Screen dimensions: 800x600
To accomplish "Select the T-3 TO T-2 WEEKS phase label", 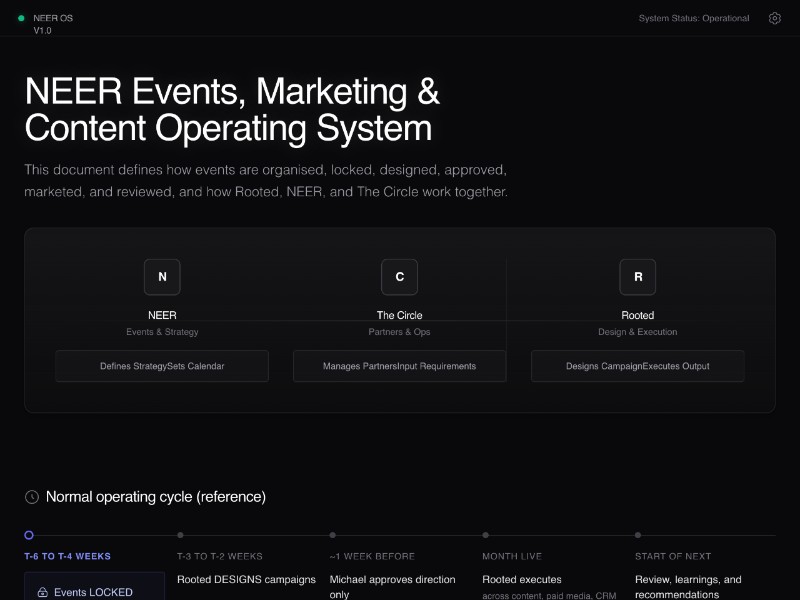I will 219,556.
